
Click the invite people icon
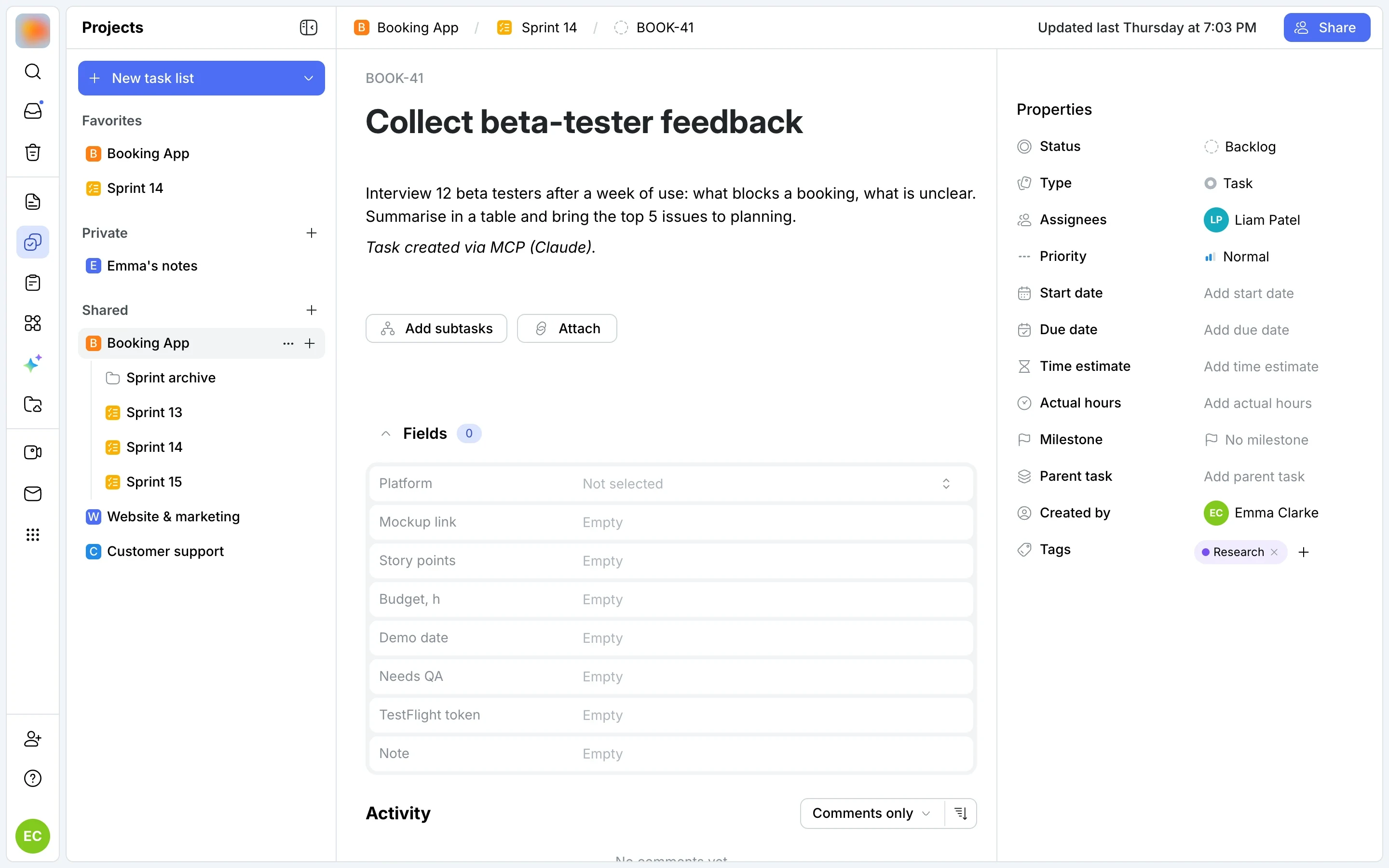coord(33,738)
